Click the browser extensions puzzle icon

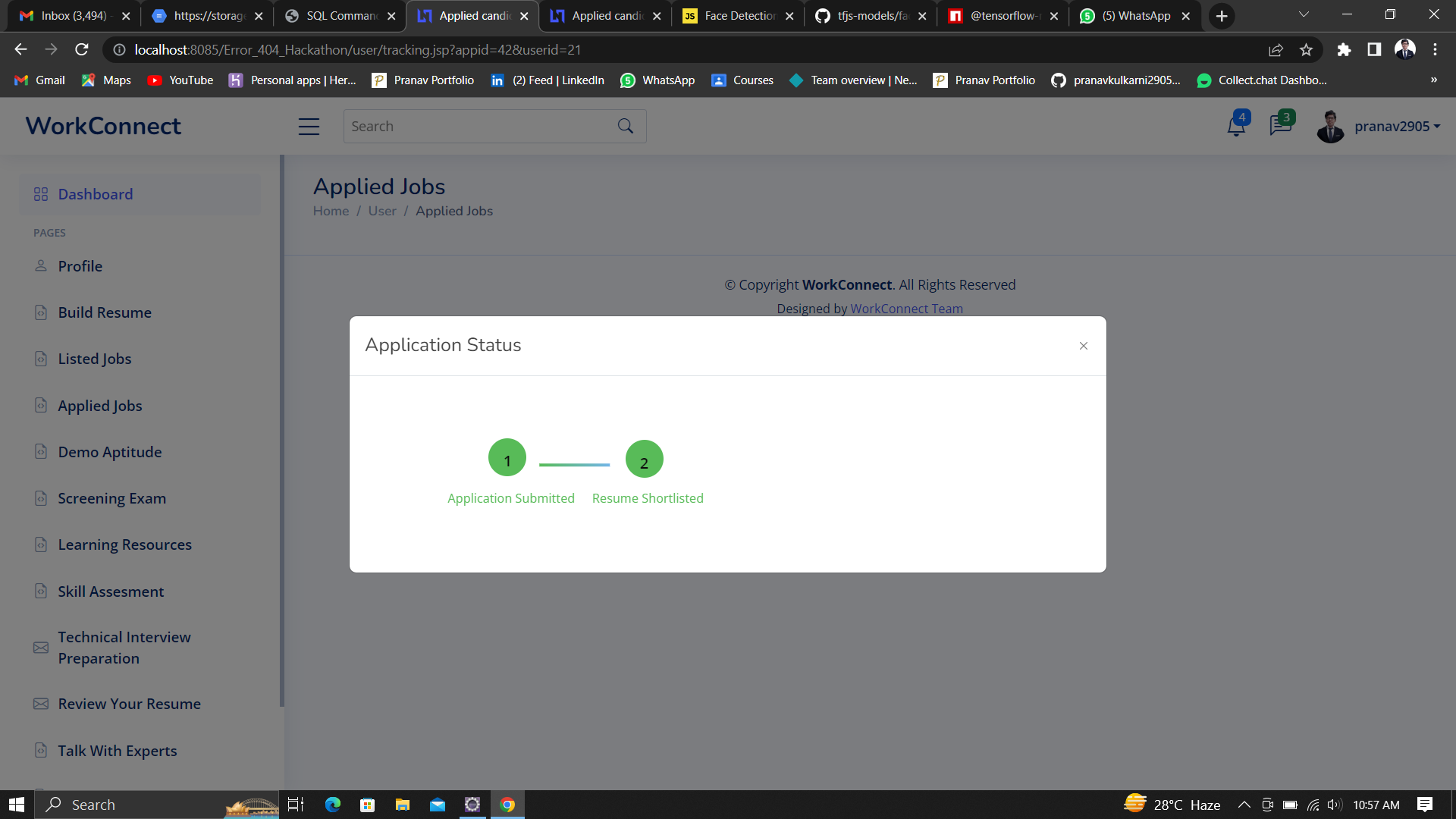pos(1344,50)
